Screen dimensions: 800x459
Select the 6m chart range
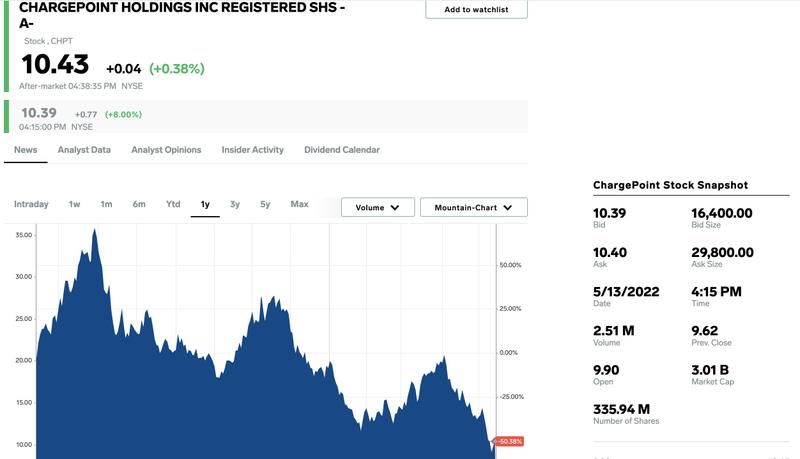coord(139,204)
